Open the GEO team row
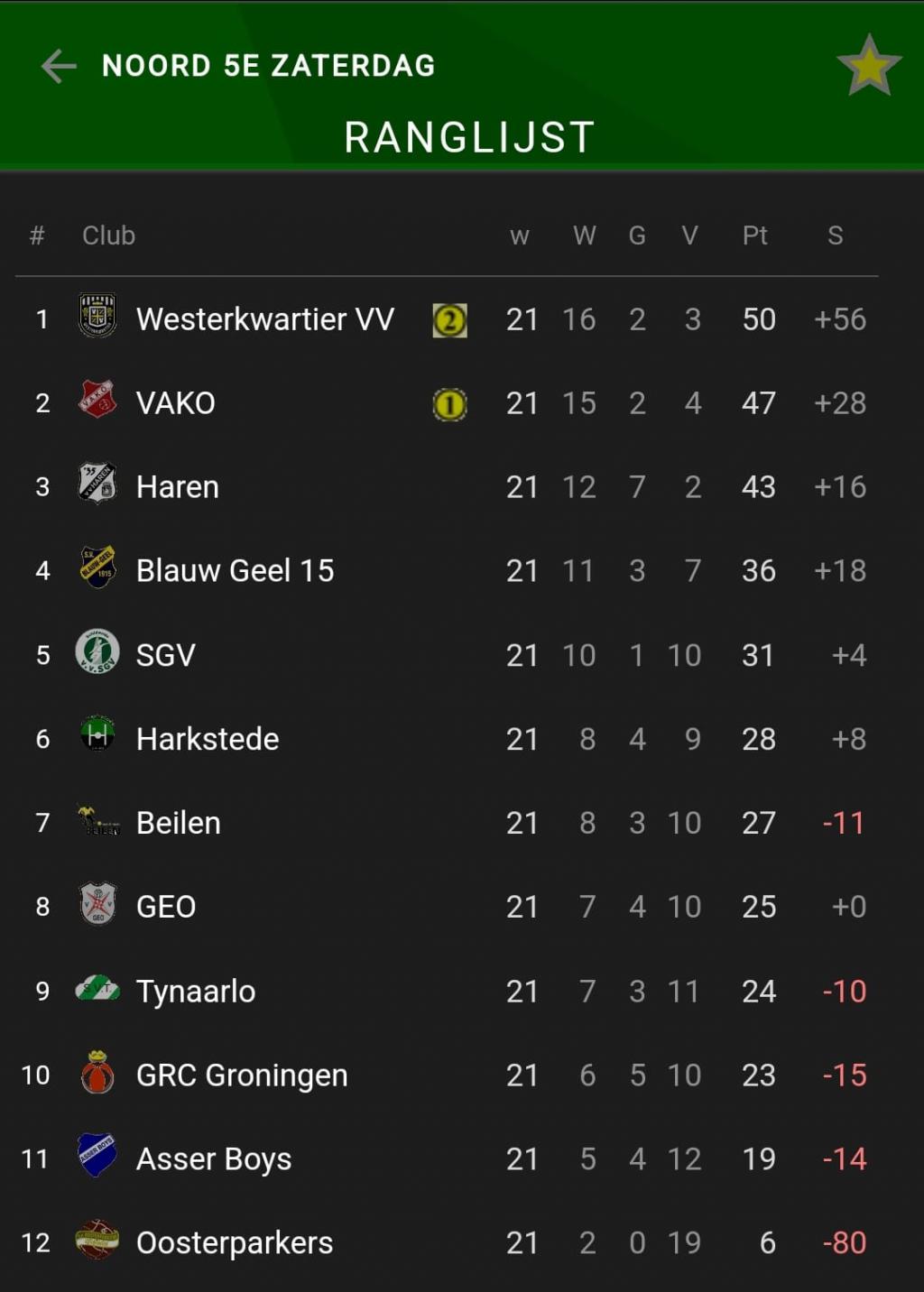The height and width of the screenshot is (1292, 924). pyautogui.click(x=447, y=907)
